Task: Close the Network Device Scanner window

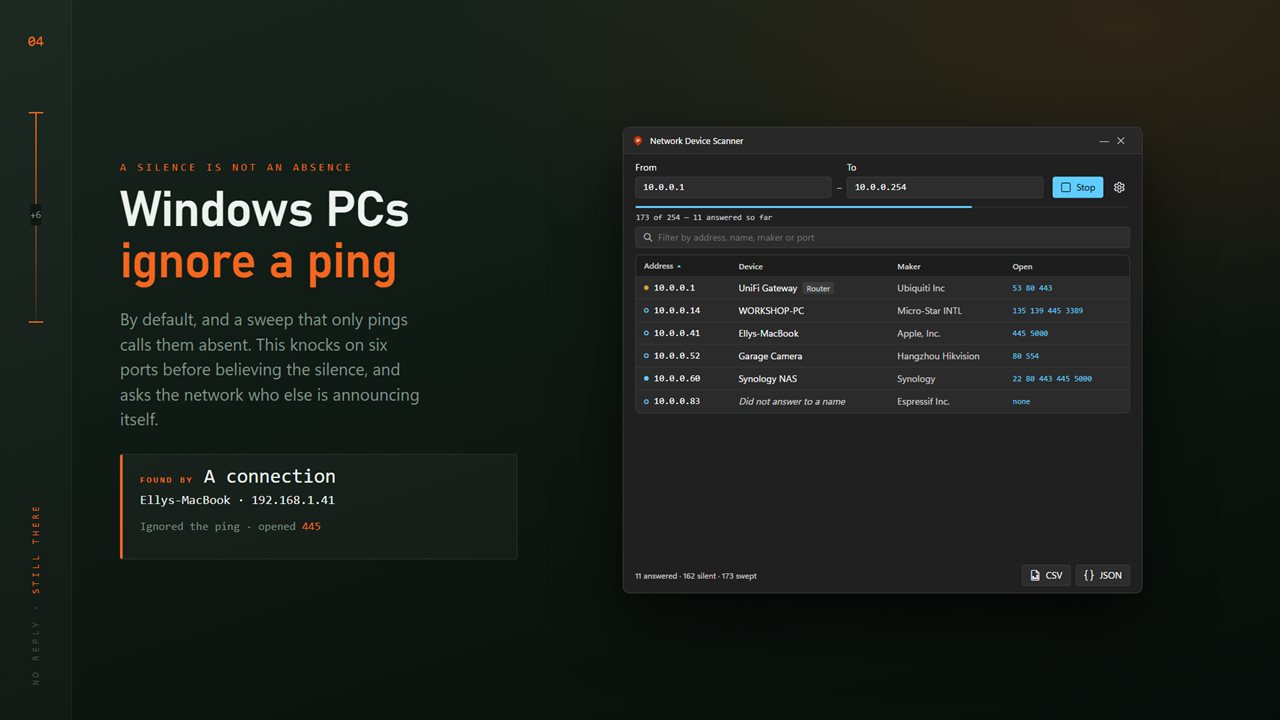Action: pyautogui.click(x=1121, y=141)
